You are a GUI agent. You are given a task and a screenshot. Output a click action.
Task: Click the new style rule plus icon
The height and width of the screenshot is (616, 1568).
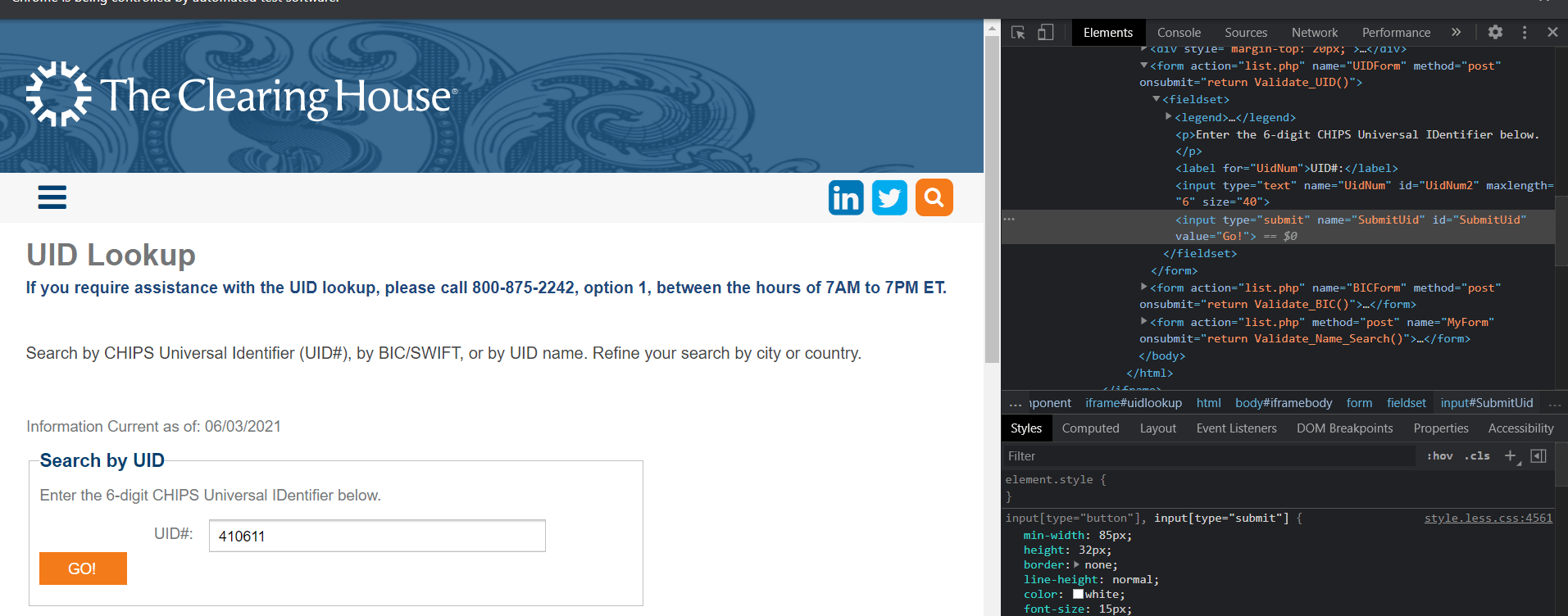(1510, 456)
